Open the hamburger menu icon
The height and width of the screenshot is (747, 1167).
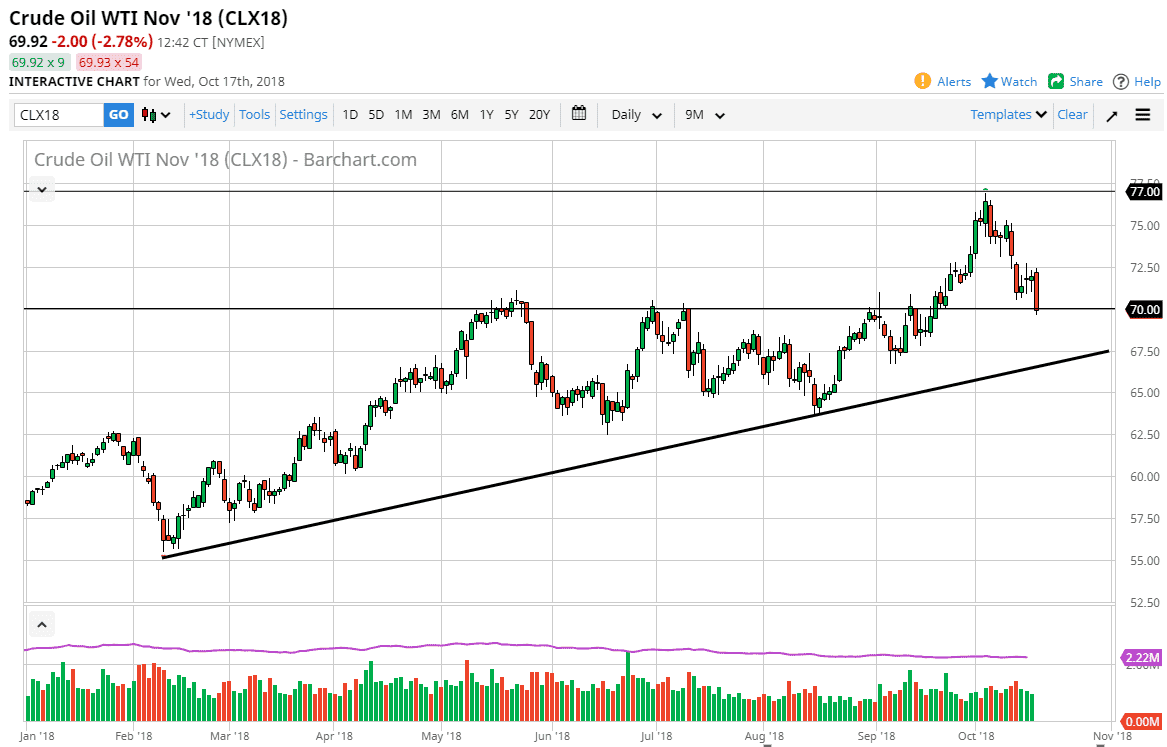click(1142, 115)
